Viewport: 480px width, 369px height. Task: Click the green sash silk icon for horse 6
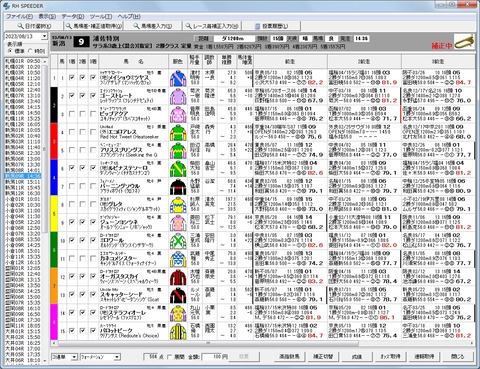[x=178, y=168]
